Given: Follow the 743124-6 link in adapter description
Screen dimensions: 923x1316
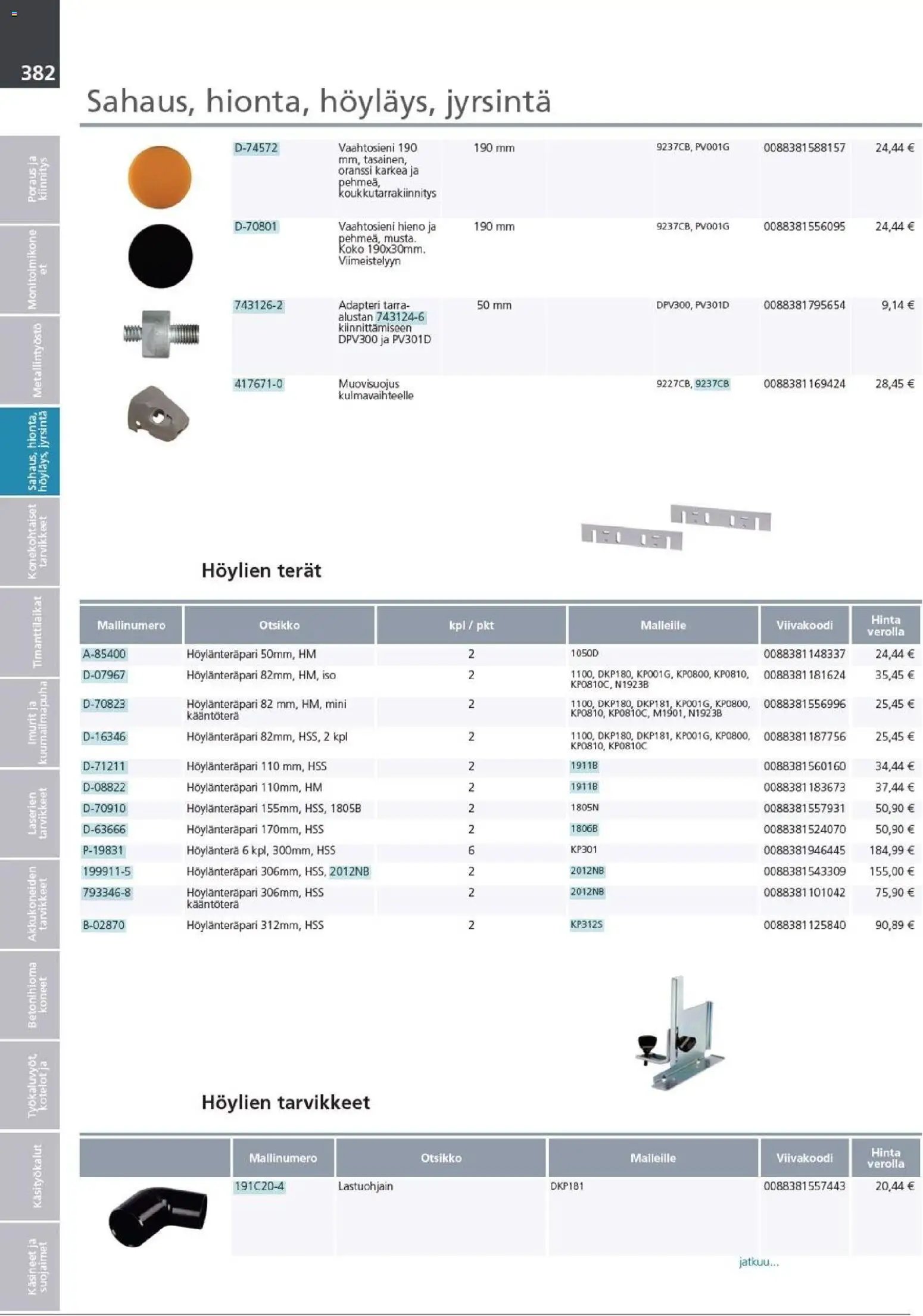Looking at the screenshot, I should (400, 317).
